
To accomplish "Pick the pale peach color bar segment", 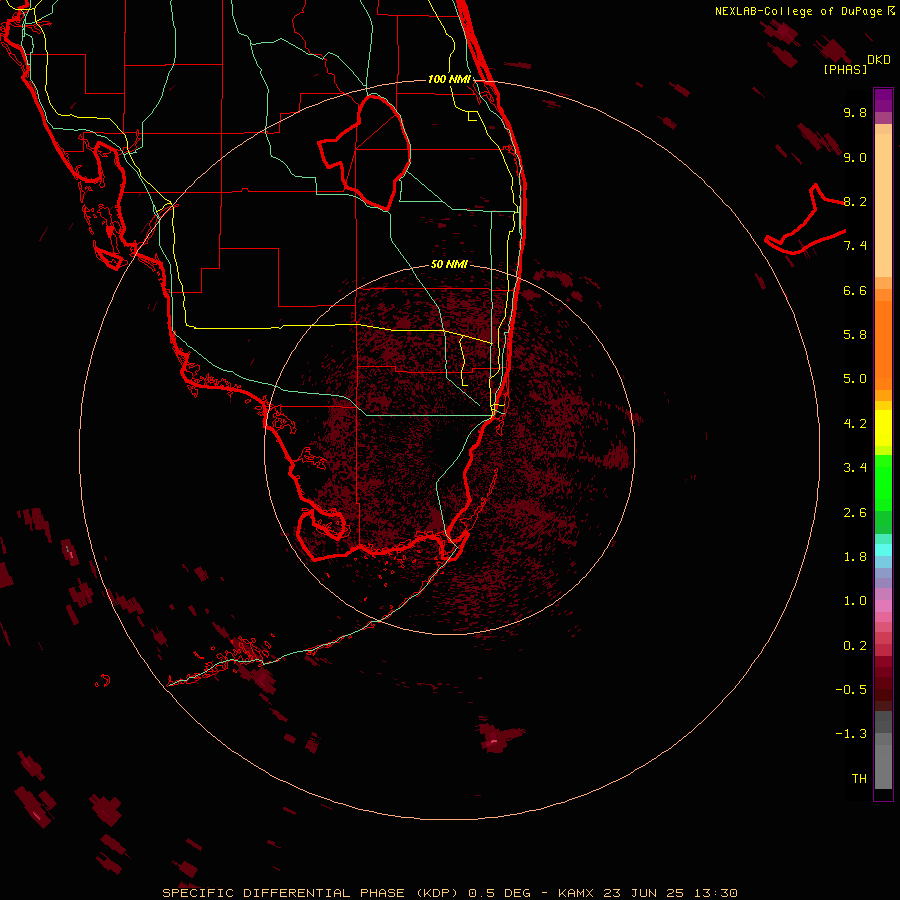I will [883, 204].
